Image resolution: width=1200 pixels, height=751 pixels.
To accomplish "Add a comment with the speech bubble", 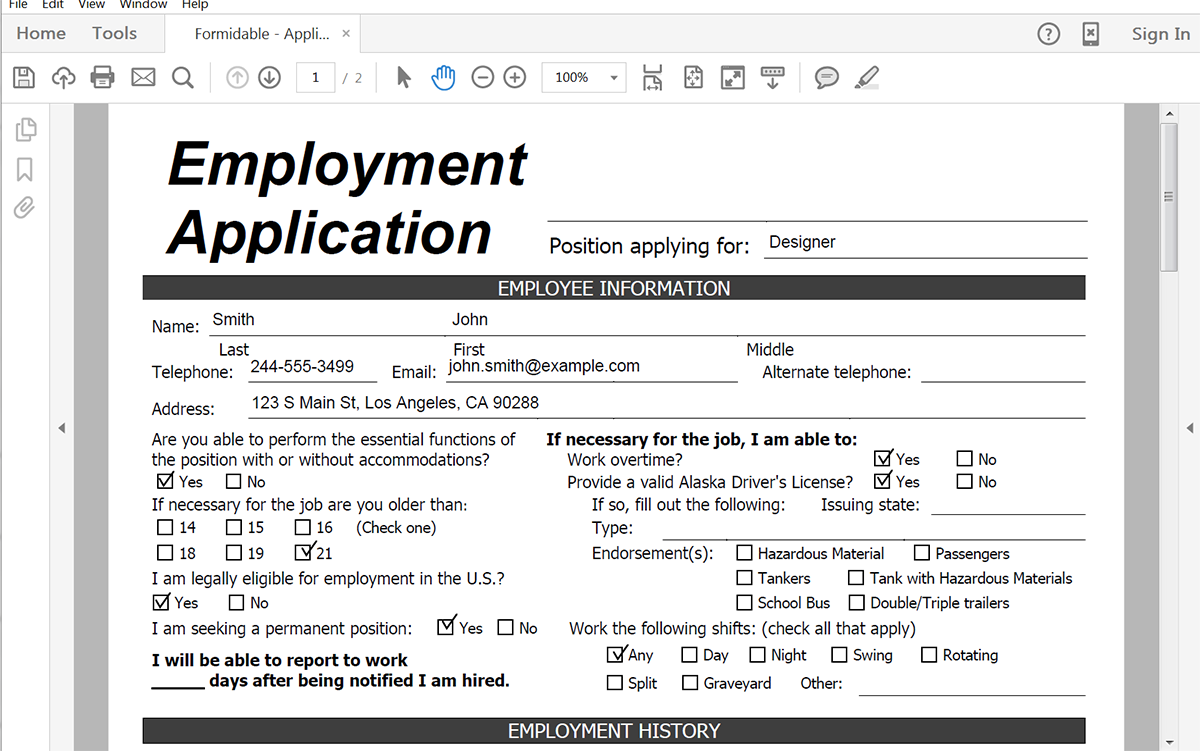I will [826, 77].
